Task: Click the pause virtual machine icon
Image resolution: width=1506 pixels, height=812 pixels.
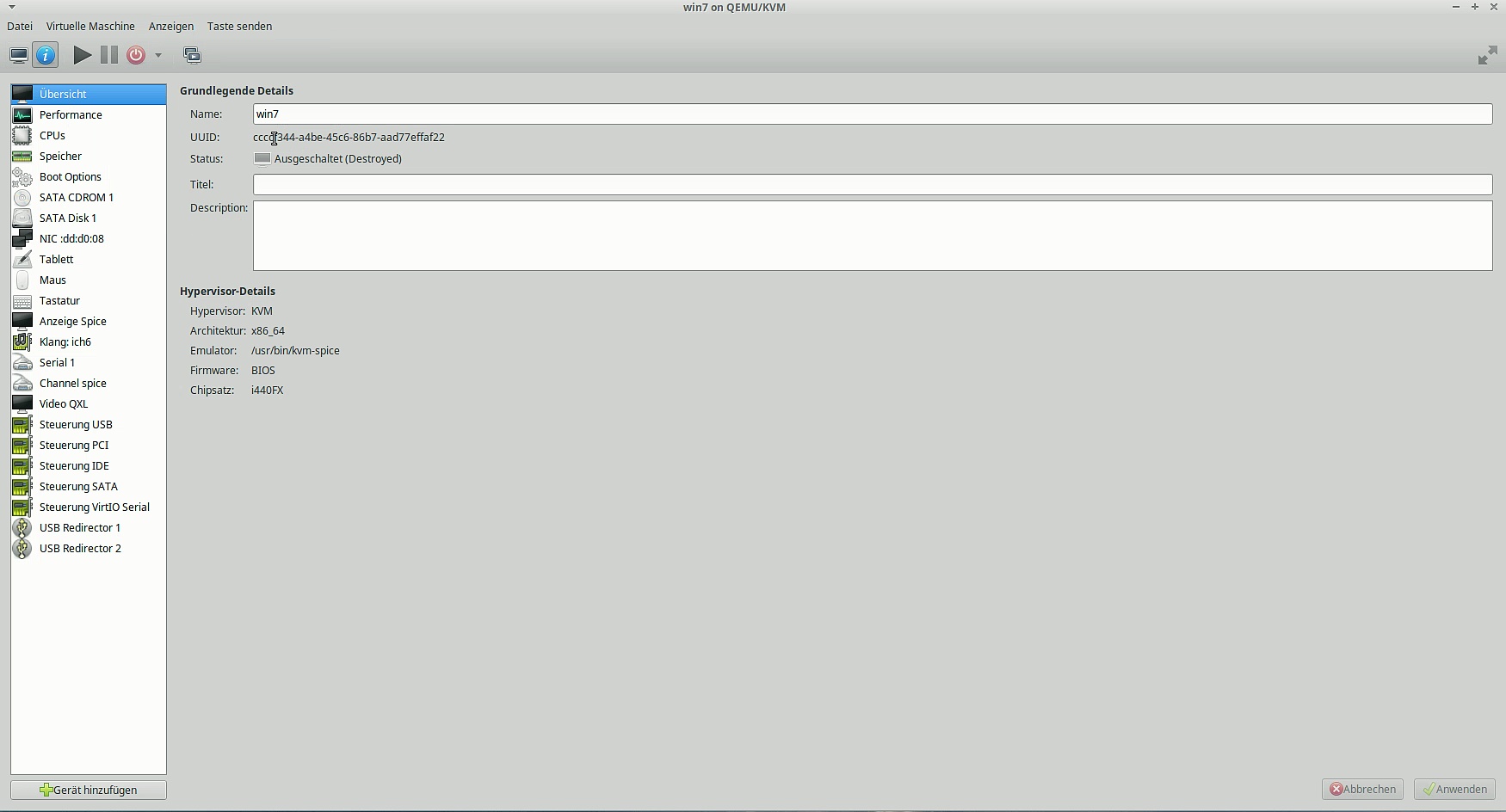Action: coord(109,56)
